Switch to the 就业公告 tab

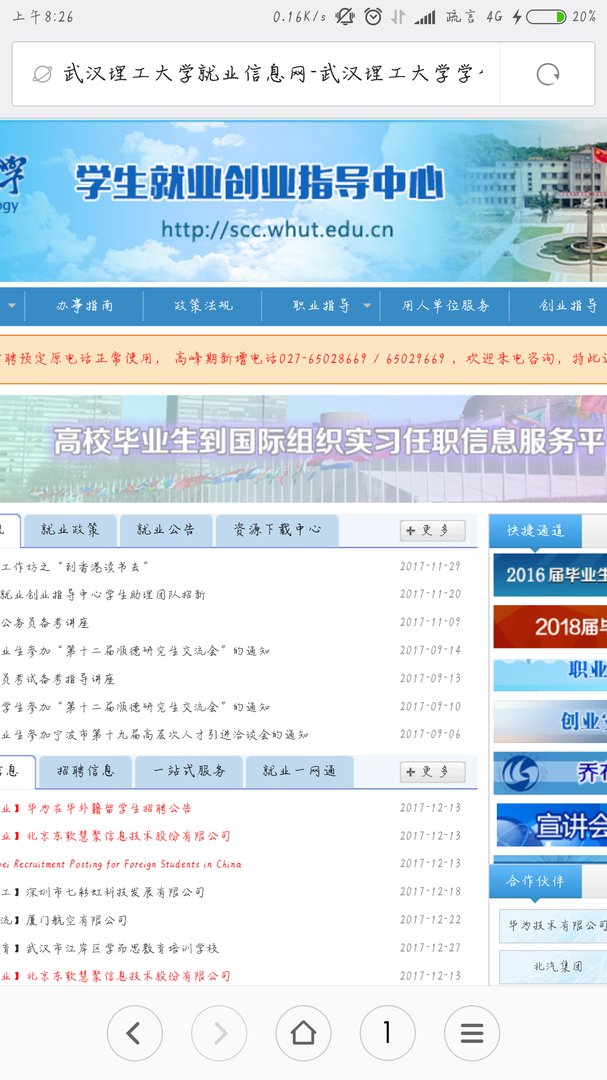165,530
